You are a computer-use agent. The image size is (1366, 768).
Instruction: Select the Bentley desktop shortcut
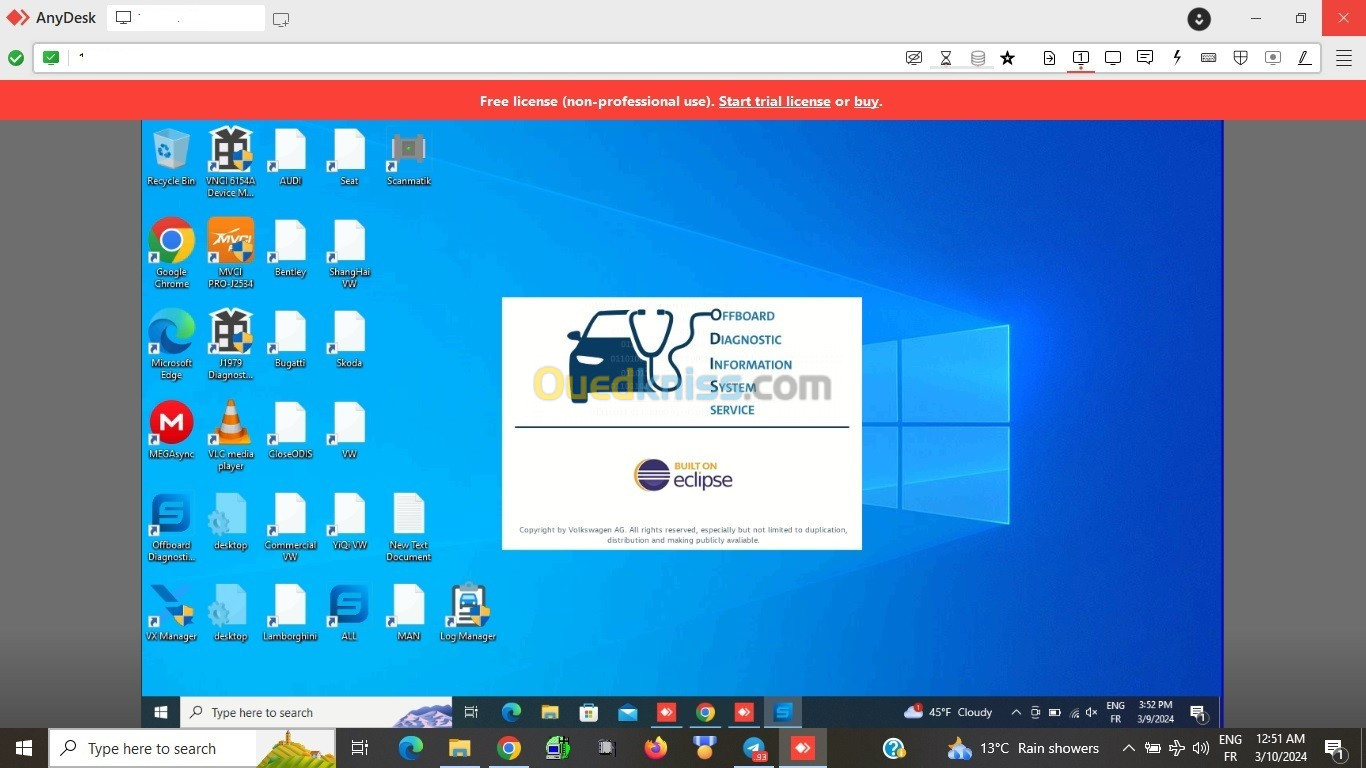click(290, 248)
